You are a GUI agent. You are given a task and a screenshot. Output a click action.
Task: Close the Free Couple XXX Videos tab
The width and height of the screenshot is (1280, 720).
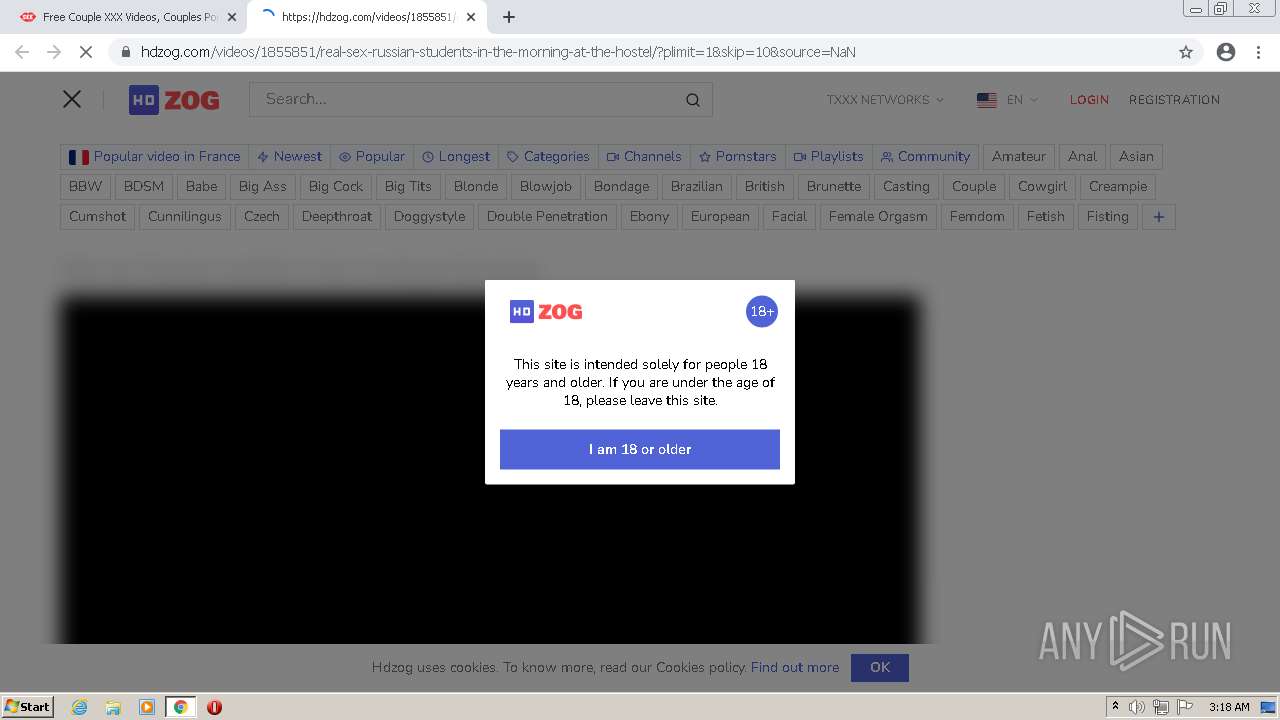click(x=231, y=17)
